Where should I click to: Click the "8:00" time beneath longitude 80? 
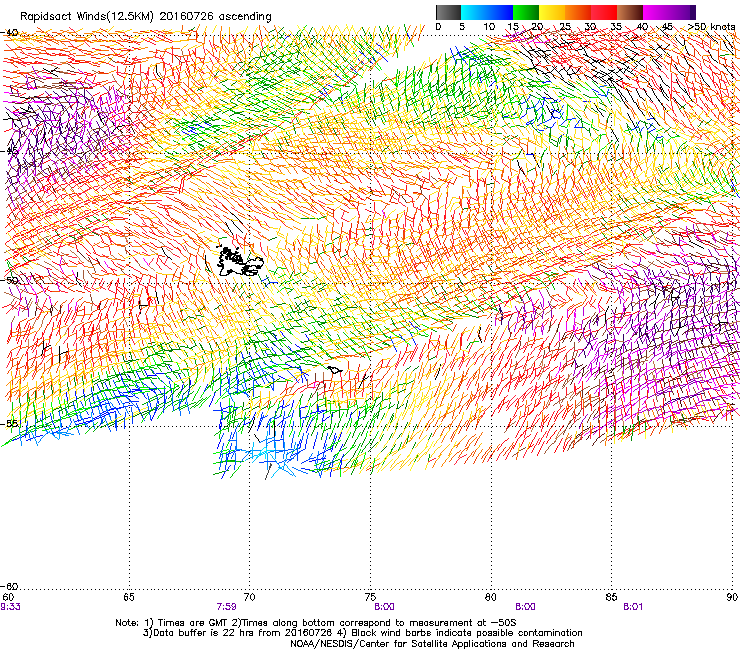coord(525,607)
